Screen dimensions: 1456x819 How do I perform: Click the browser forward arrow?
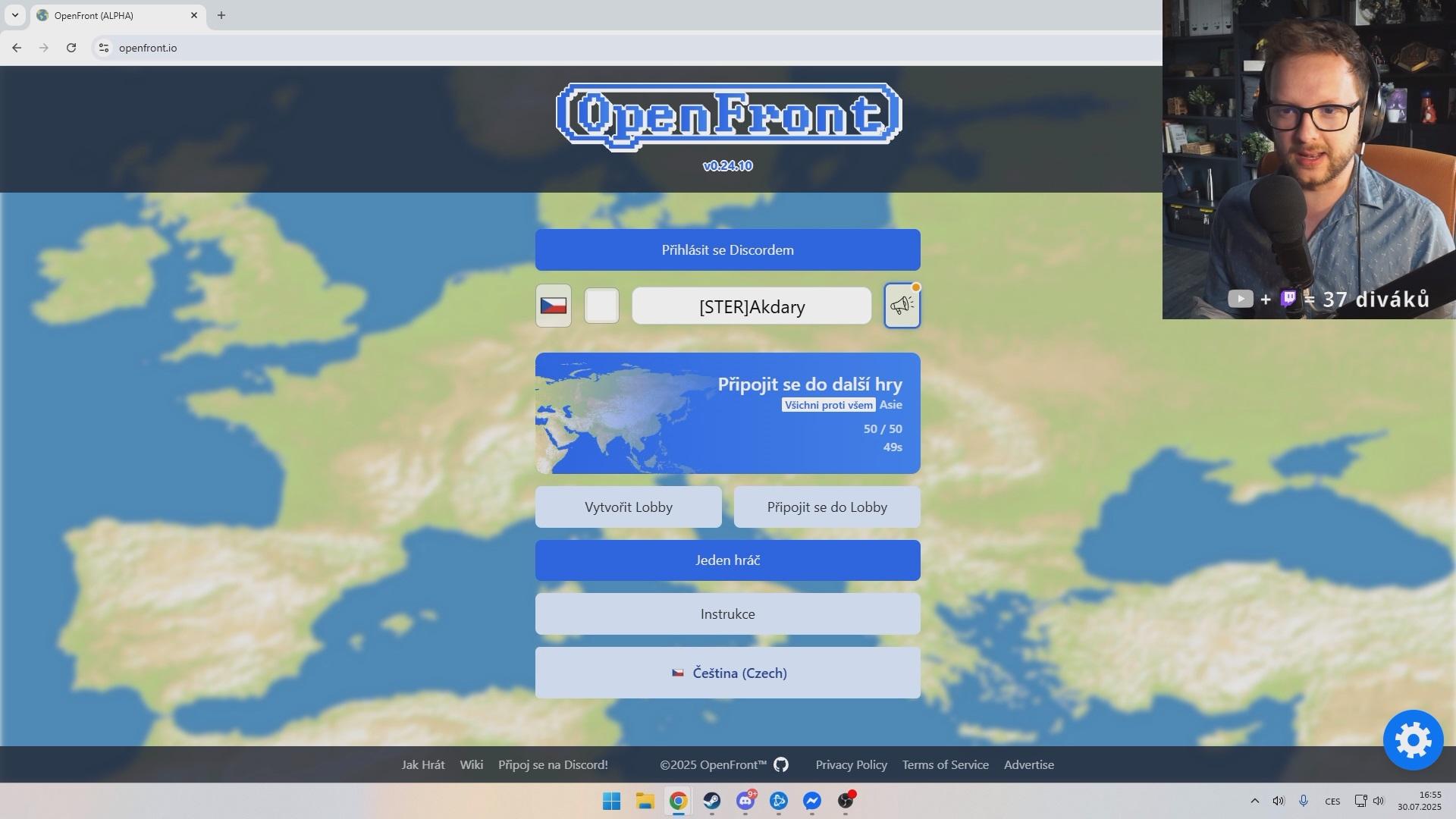[44, 48]
